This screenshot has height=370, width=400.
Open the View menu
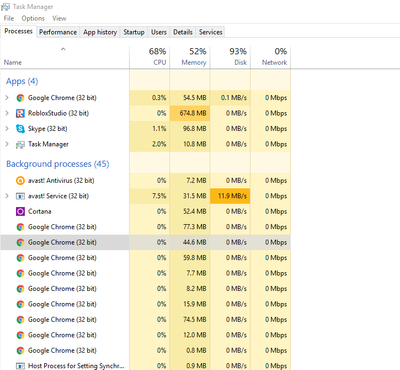tap(59, 18)
